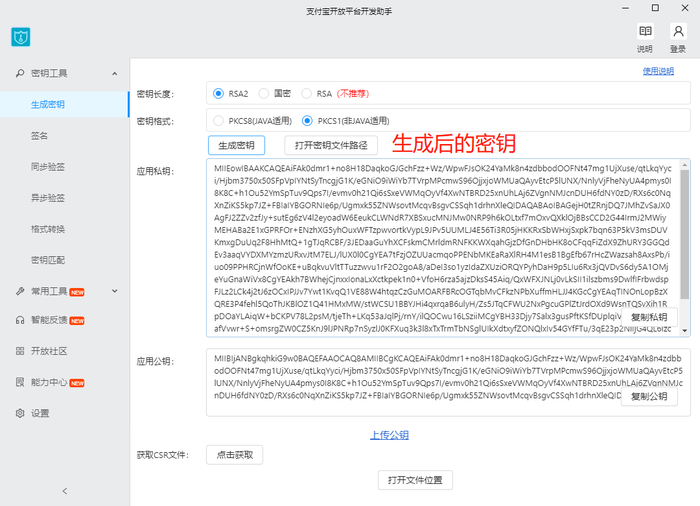Image resolution: width=700 pixels, height=506 pixels.
Task: Collapse the 密钥工具 section chevron
Action: click(115, 74)
